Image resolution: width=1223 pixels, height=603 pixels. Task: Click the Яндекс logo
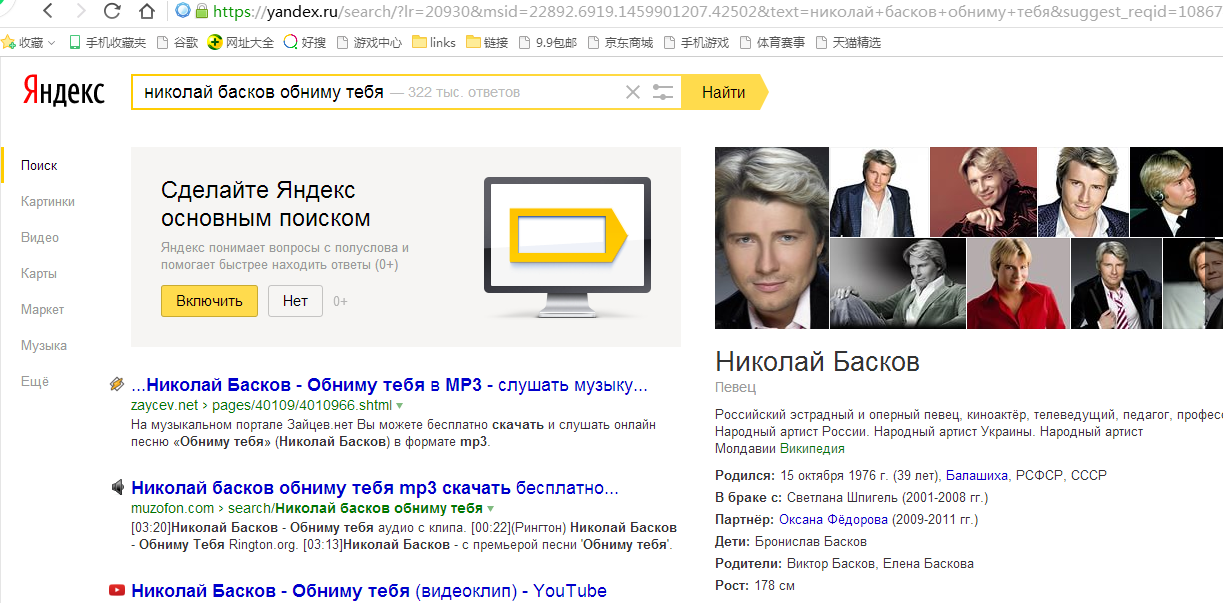pyautogui.click(x=64, y=91)
